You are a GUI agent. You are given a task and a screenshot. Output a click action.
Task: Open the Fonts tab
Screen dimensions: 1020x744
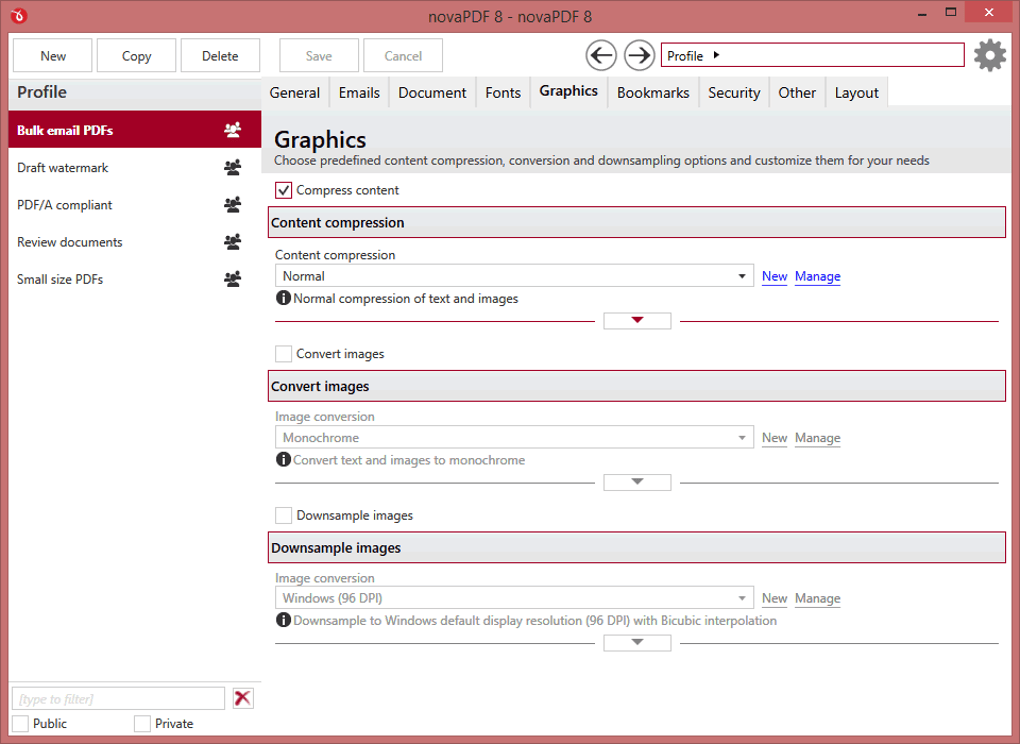(x=503, y=93)
